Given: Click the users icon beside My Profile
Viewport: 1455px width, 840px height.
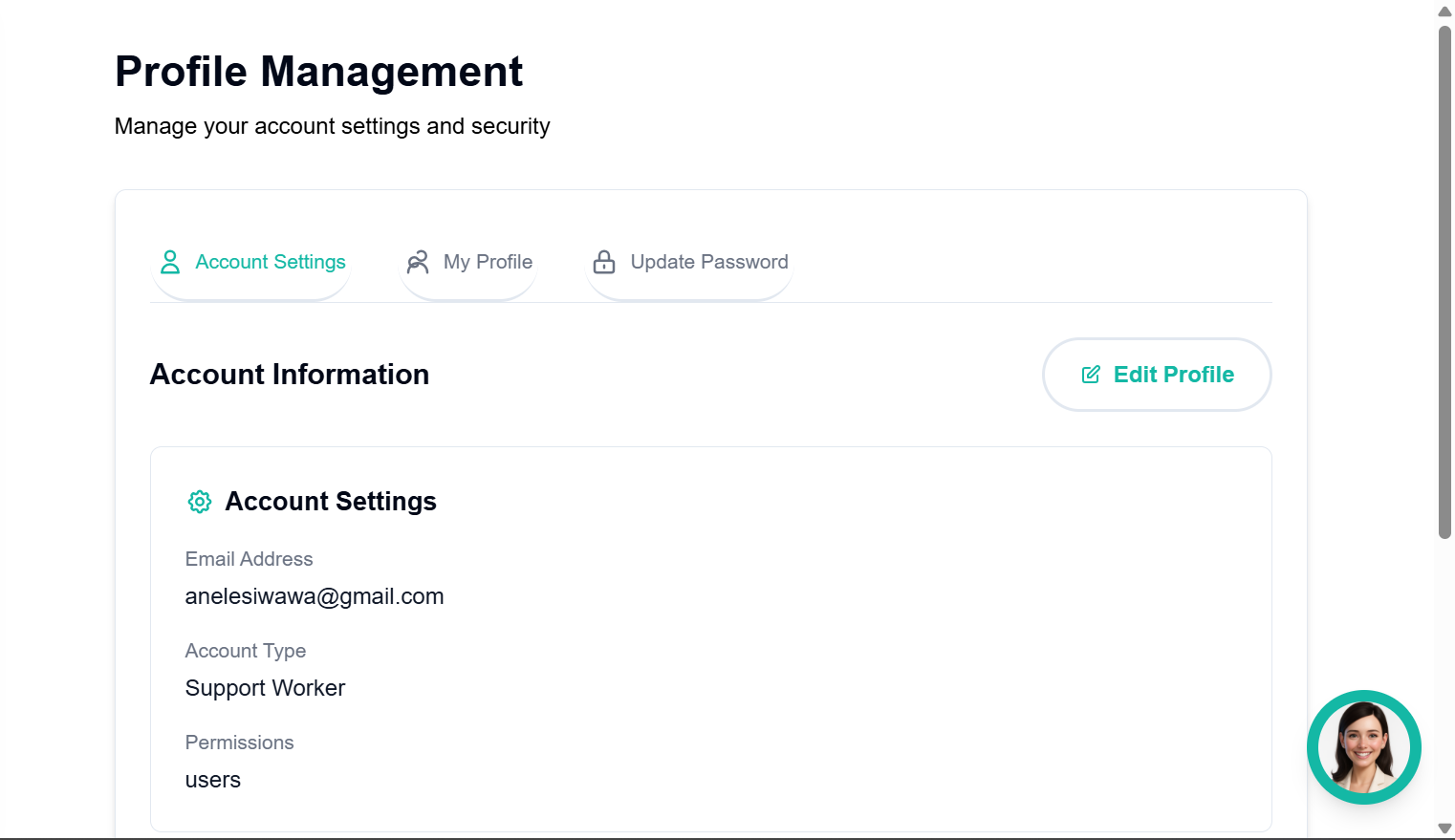Looking at the screenshot, I should [x=418, y=262].
